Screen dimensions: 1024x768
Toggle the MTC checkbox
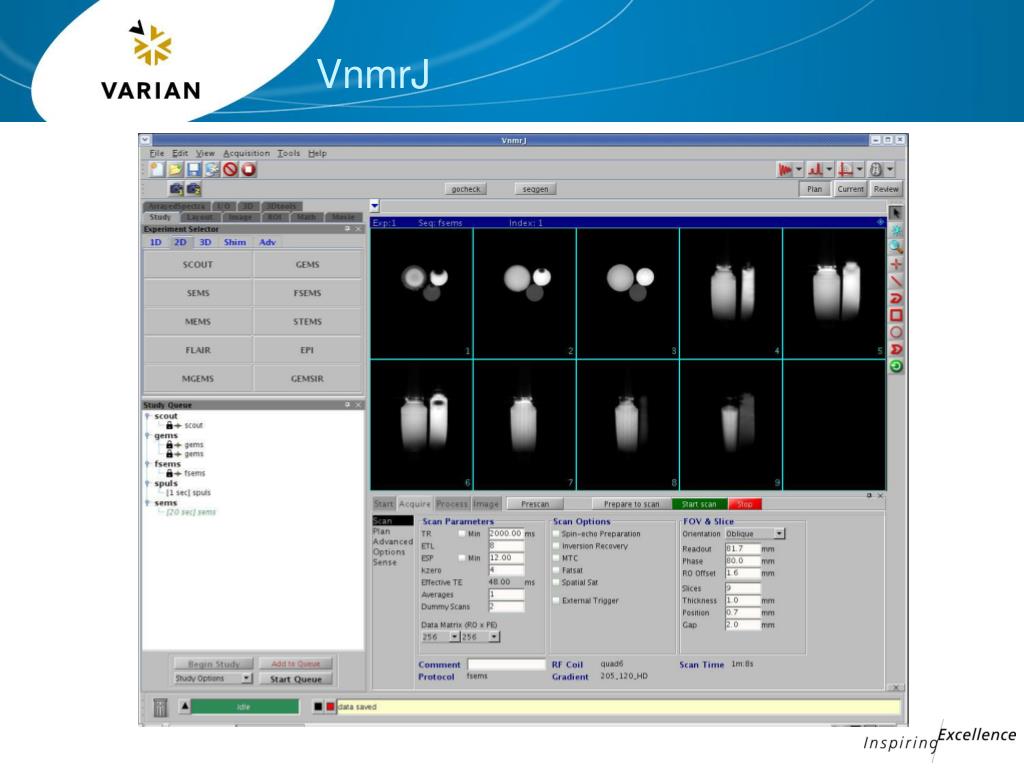(556, 558)
